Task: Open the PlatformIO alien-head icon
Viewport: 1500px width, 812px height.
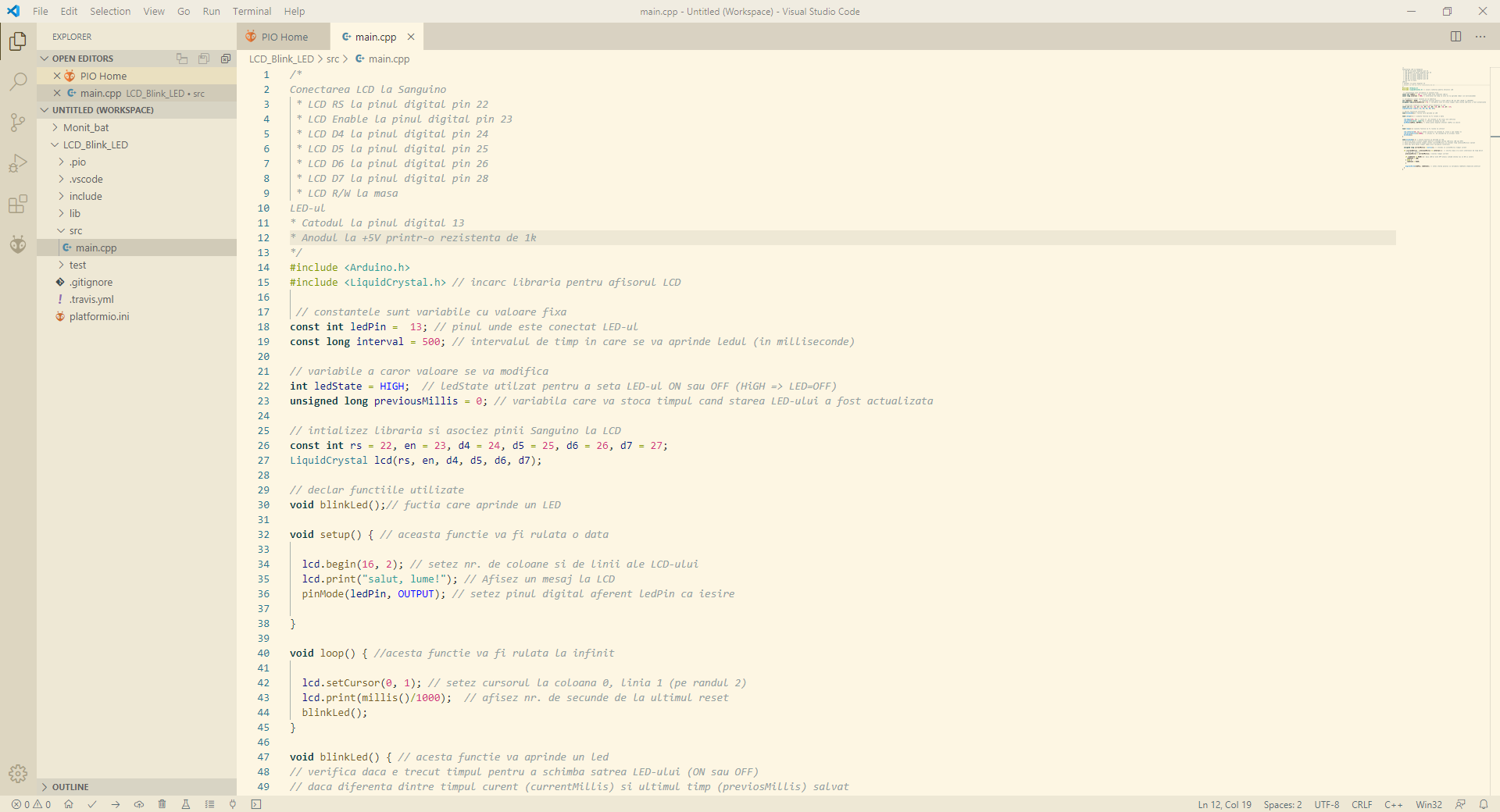Action: pos(18,245)
